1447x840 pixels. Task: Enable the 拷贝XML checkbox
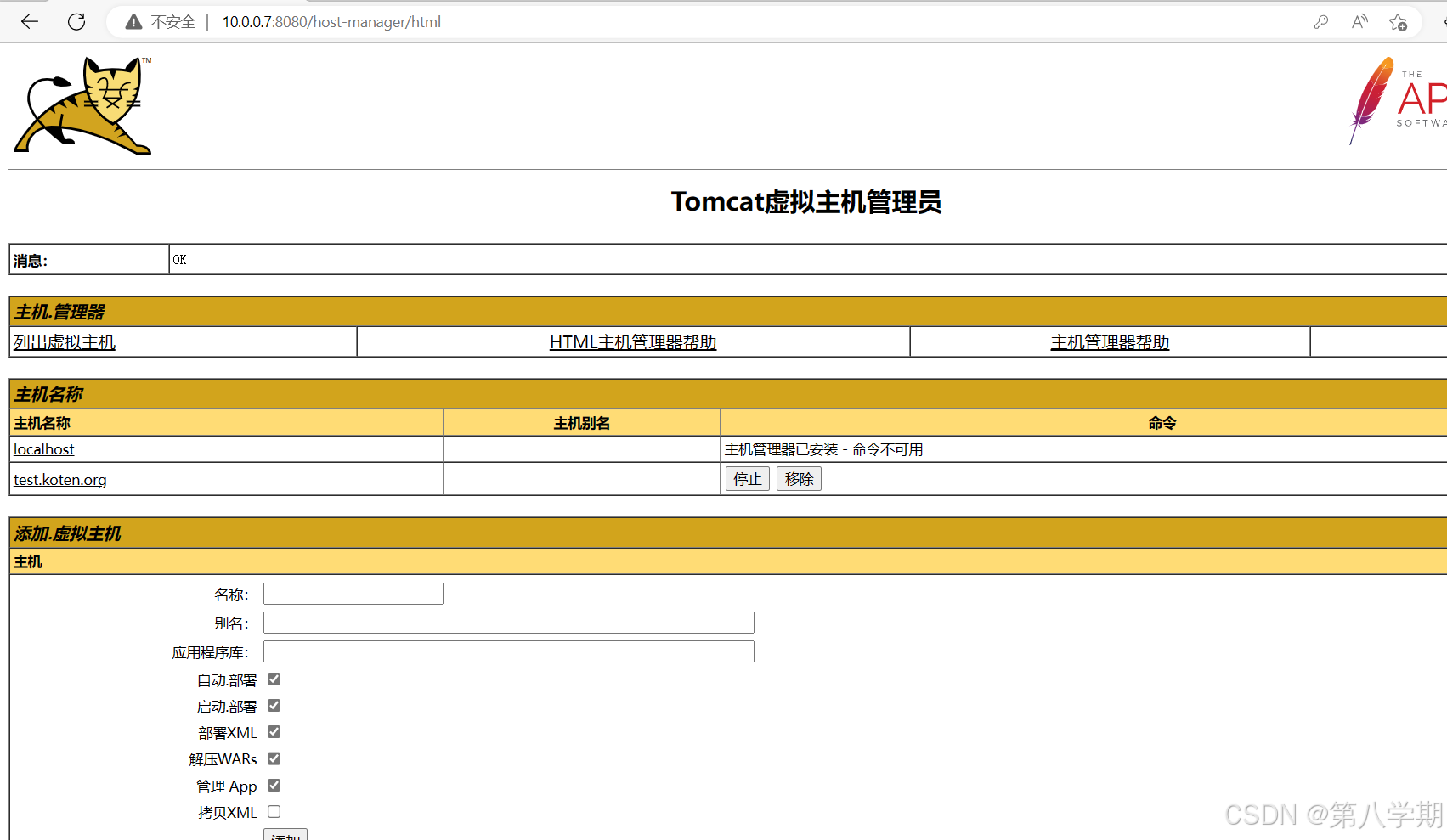click(x=274, y=812)
